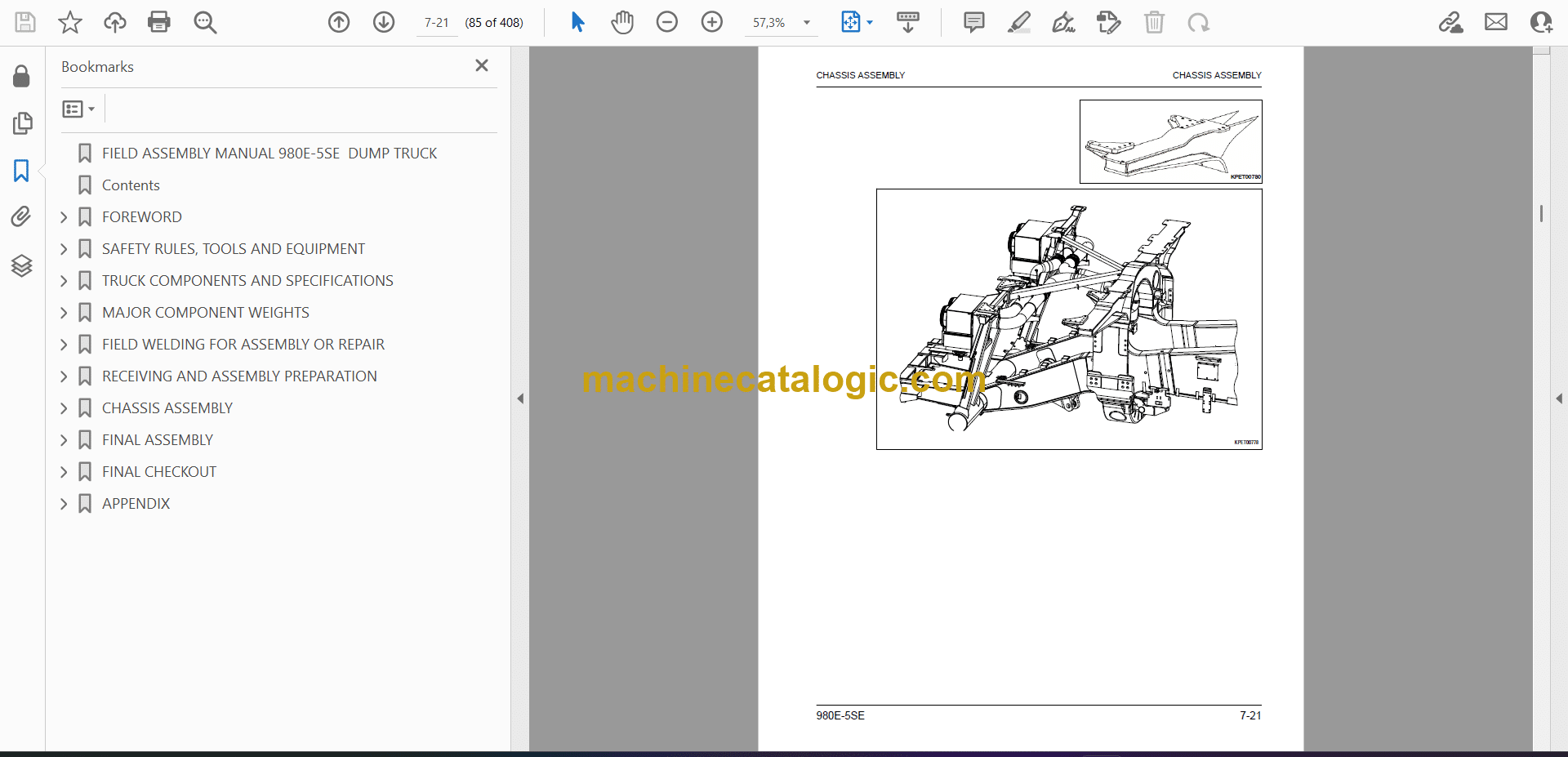Click the Print file icon

pyautogui.click(x=159, y=22)
